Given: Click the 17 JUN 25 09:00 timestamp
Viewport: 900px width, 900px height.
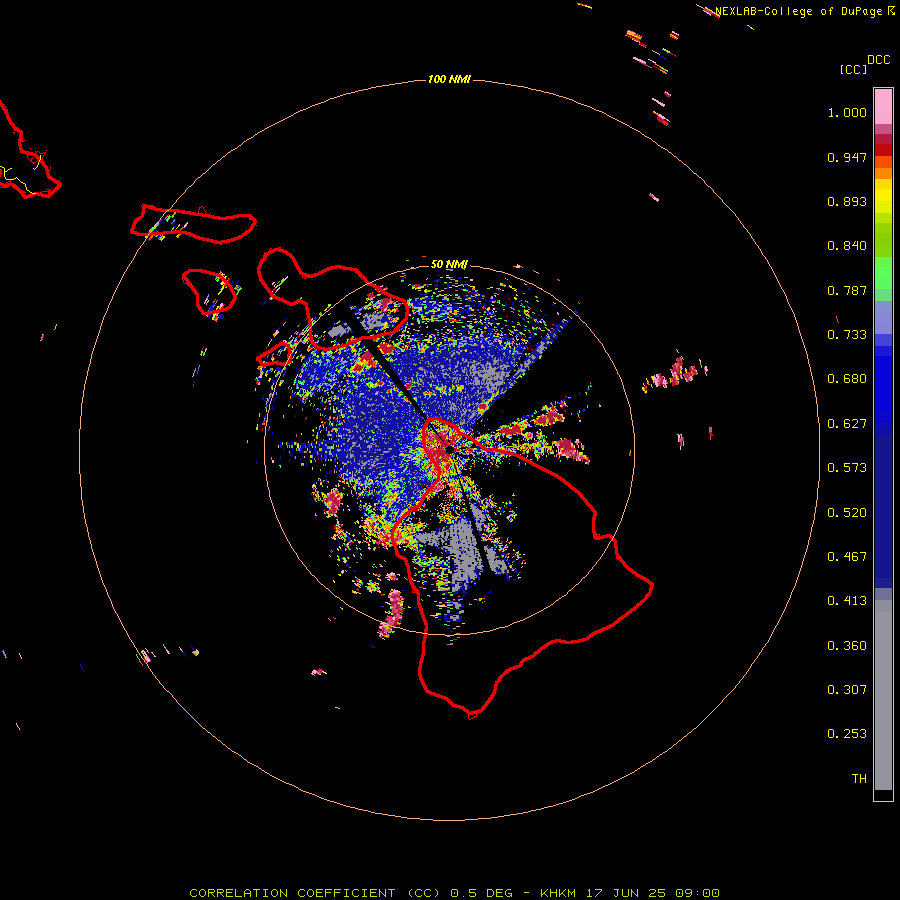Looking at the screenshot, I should pyautogui.click(x=653, y=893).
